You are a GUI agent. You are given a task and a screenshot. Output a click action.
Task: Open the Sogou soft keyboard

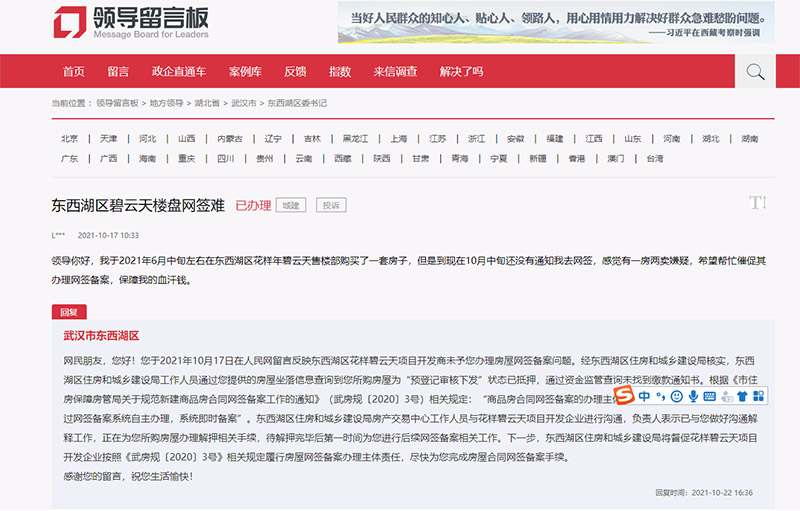tap(709, 397)
